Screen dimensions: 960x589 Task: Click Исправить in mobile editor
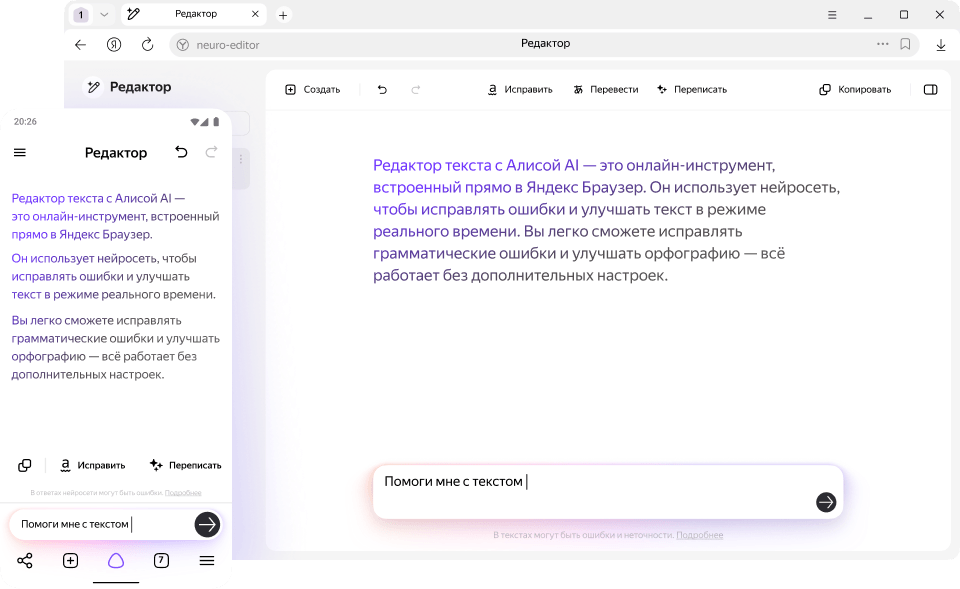coord(92,465)
